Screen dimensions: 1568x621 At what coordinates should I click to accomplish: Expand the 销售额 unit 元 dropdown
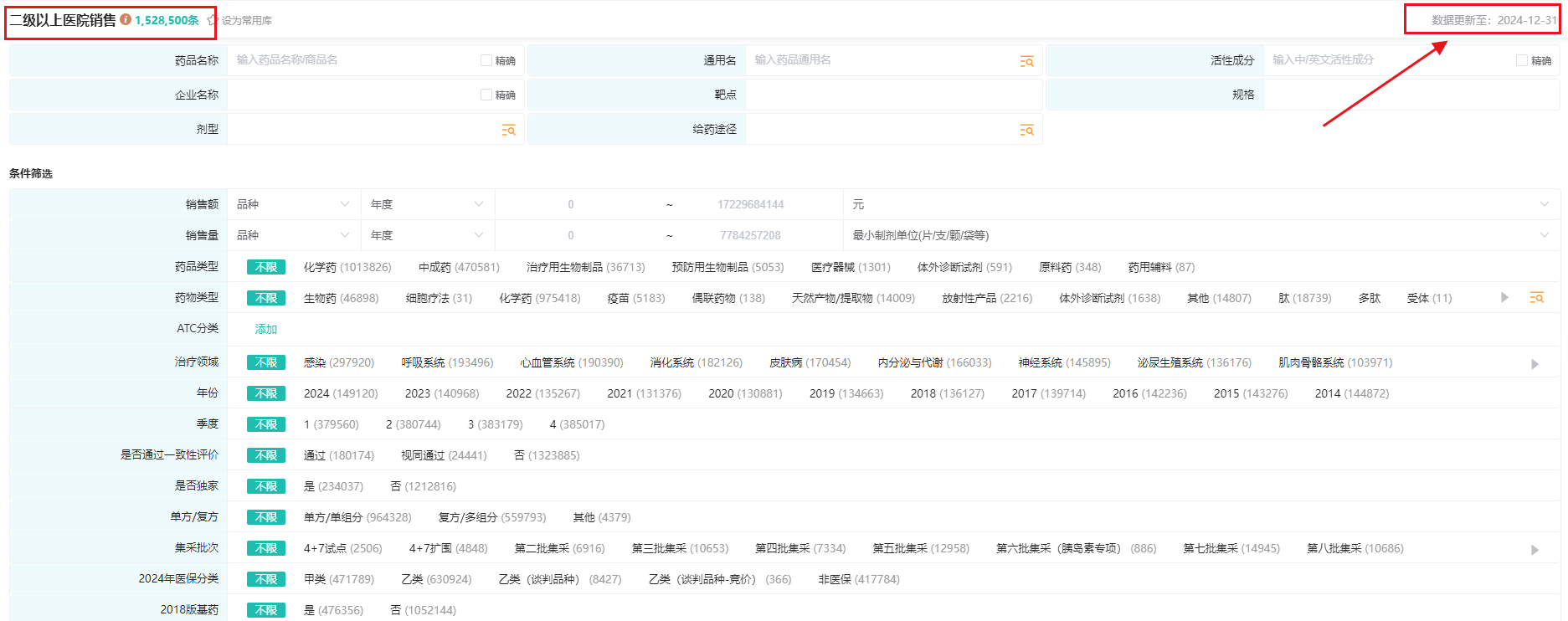(x=1544, y=204)
